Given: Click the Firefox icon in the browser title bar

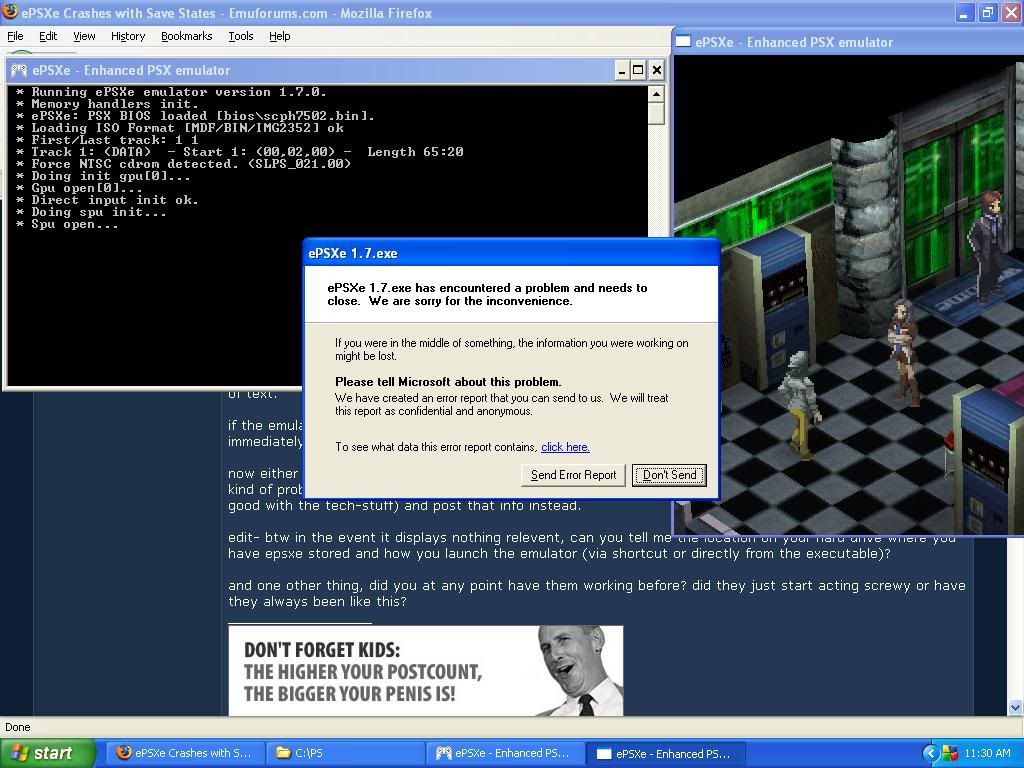Looking at the screenshot, I should coord(11,13).
